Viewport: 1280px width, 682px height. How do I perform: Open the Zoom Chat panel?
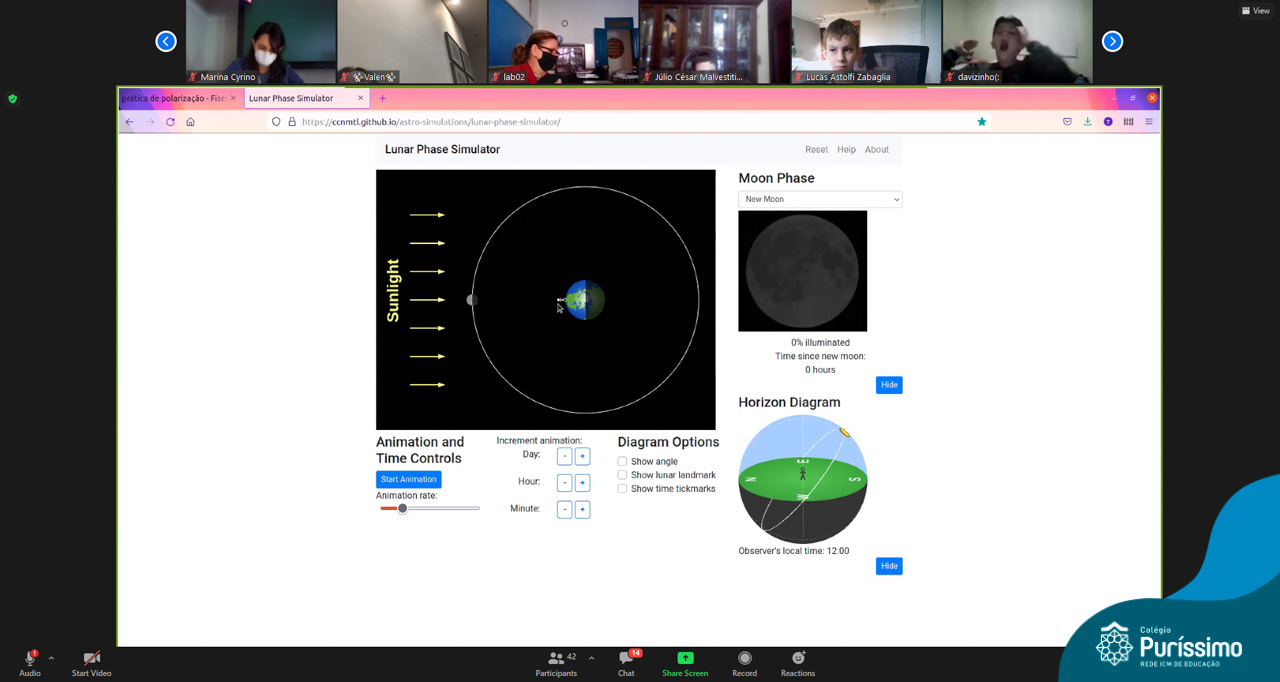[626, 658]
